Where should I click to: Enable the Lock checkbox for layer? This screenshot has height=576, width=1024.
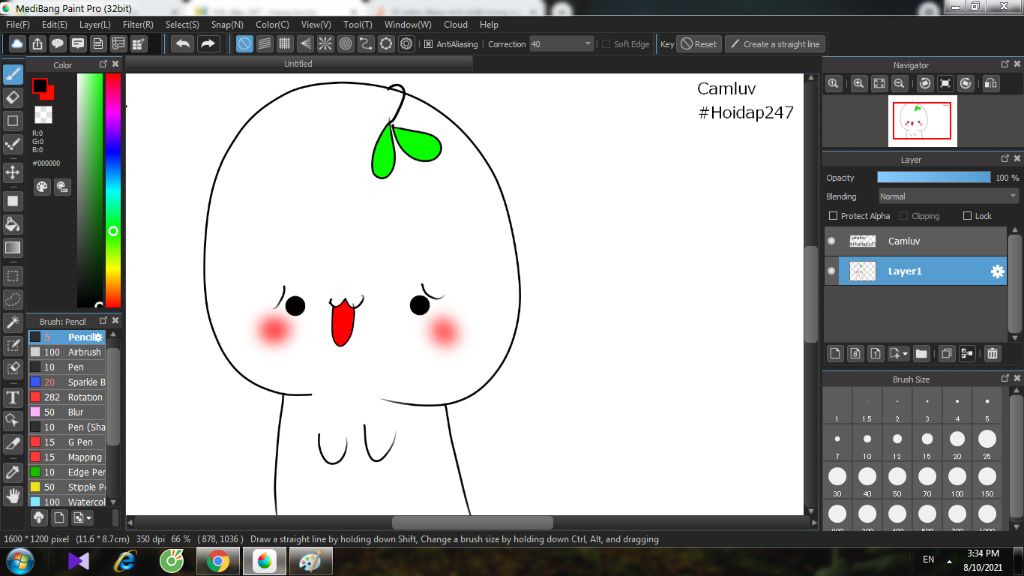967,216
